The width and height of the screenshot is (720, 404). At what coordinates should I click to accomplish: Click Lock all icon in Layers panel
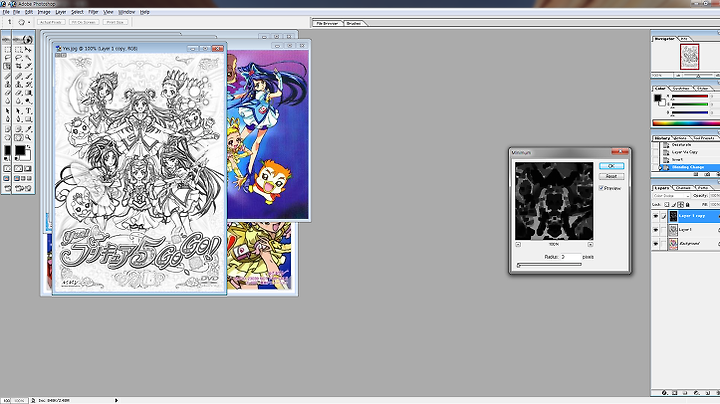pos(687,204)
